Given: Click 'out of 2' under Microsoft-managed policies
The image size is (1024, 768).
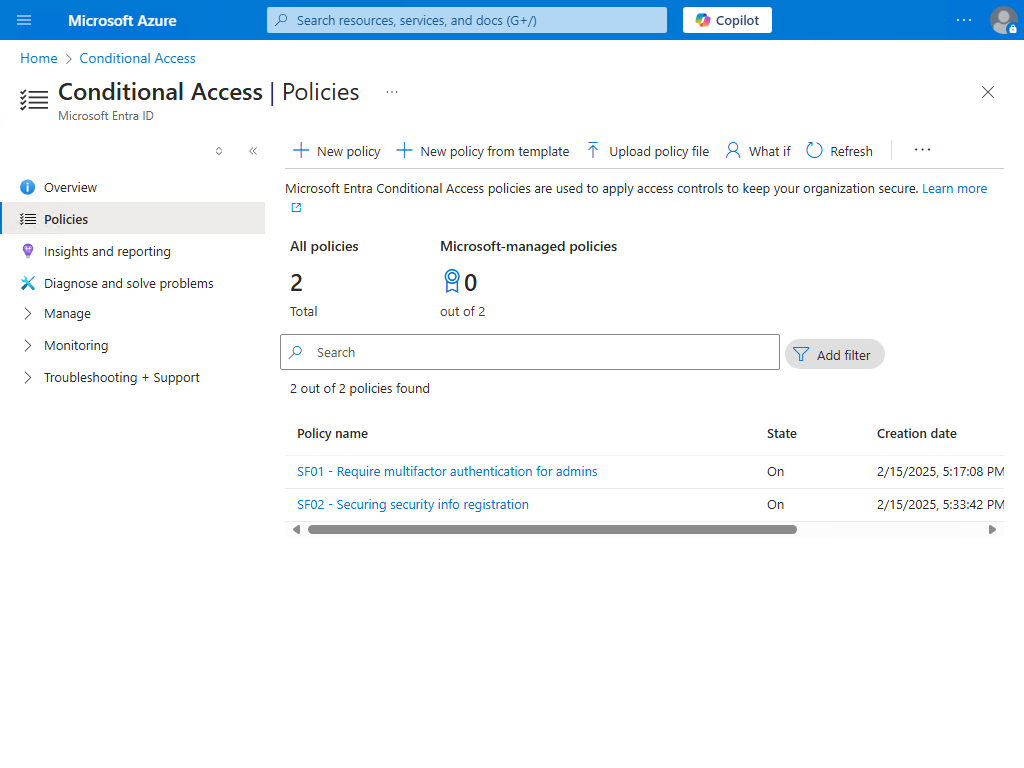Looking at the screenshot, I should (x=462, y=312).
